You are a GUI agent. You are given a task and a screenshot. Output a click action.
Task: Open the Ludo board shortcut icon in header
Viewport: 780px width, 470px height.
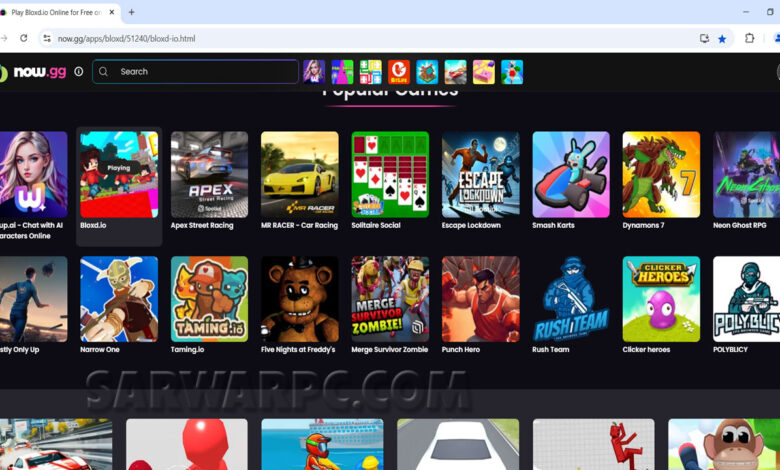click(x=371, y=72)
